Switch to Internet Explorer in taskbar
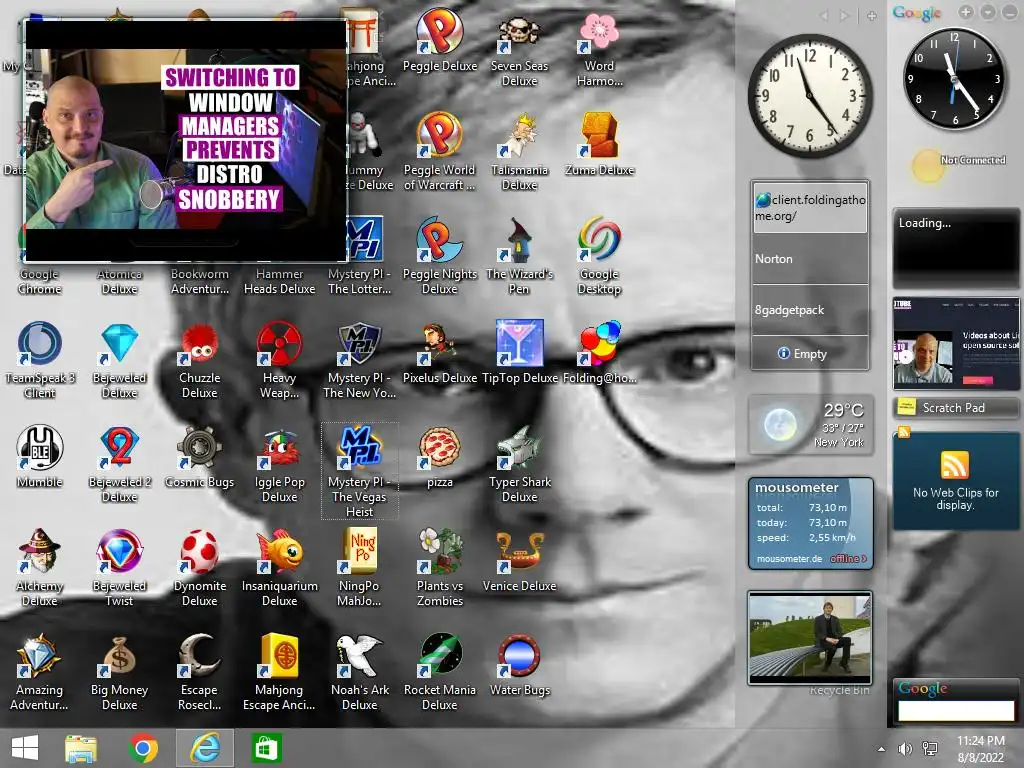1024x768 pixels. [204, 748]
